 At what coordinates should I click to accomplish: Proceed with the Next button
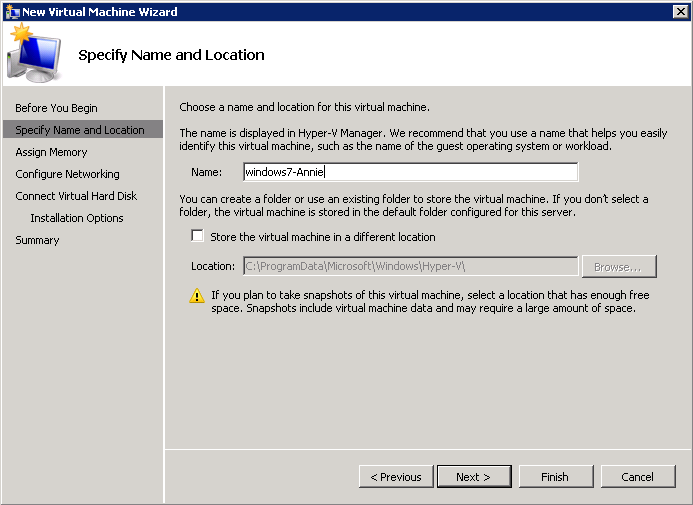coord(473,477)
